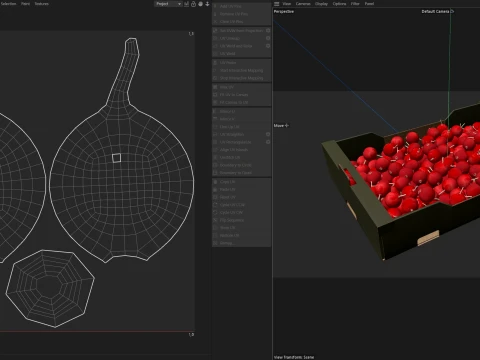Click Cycle UV CW command
Image resolution: width=480 pixels, height=360 pixels.
pyautogui.click(x=241, y=212)
